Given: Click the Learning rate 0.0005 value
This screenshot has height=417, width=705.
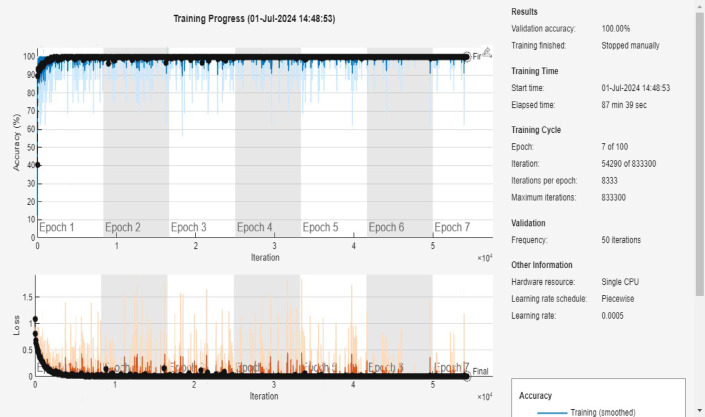Looking at the screenshot, I should click(612, 316).
